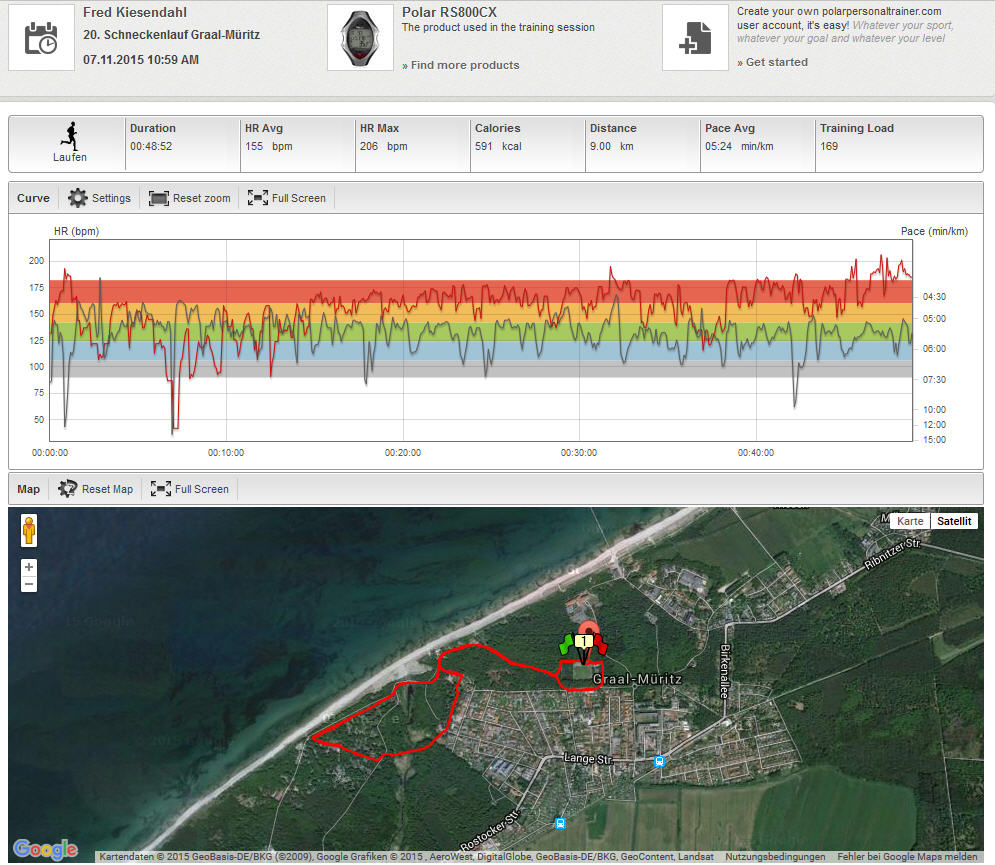
Task: Click the HR (bpm) axis title
Action: click(x=76, y=231)
